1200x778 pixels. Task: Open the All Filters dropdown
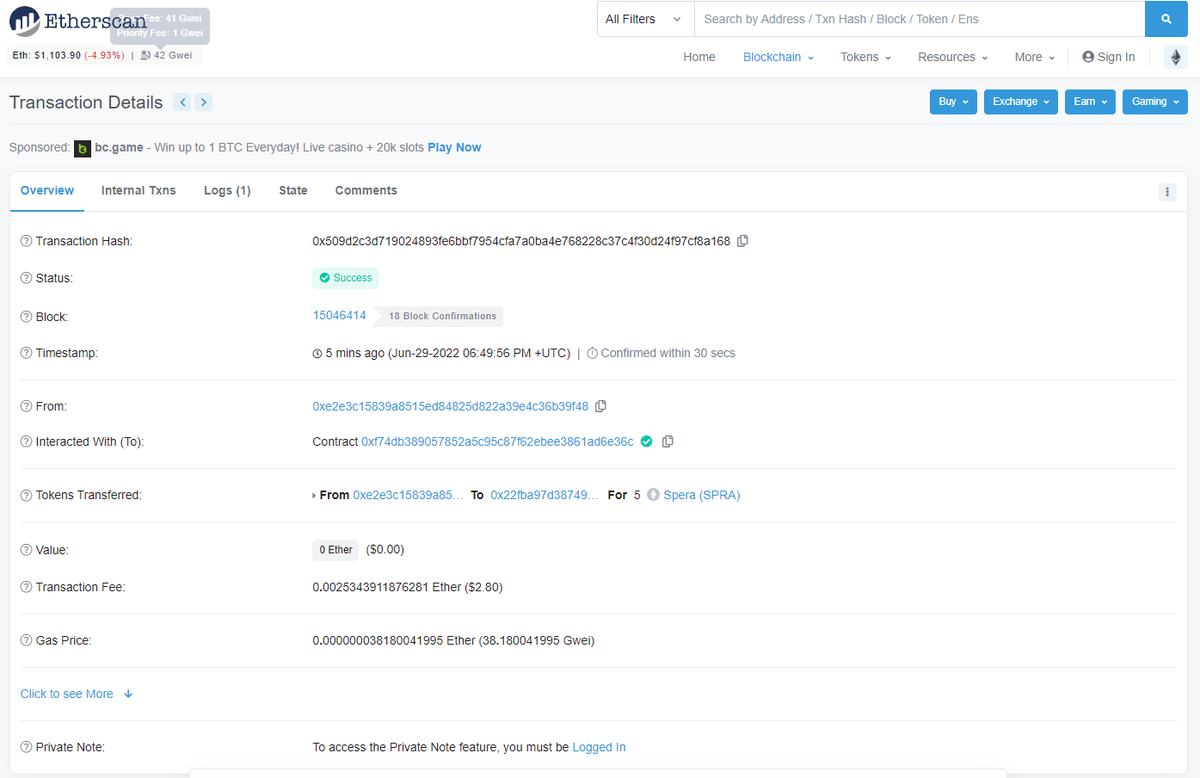click(645, 19)
